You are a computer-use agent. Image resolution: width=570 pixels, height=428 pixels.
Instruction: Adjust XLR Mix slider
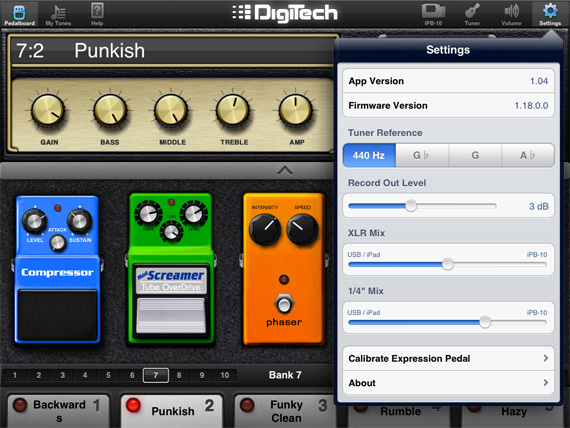448,264
